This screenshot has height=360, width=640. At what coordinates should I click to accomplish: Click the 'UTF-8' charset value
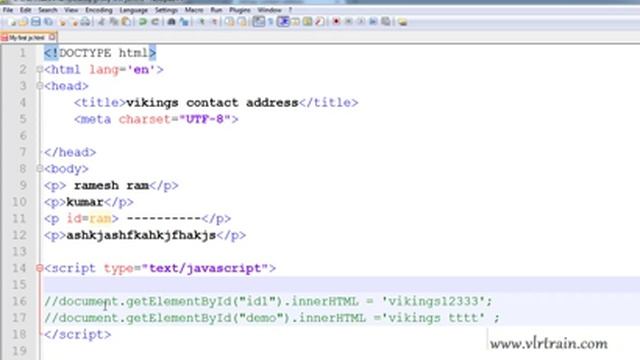point(205,119)
